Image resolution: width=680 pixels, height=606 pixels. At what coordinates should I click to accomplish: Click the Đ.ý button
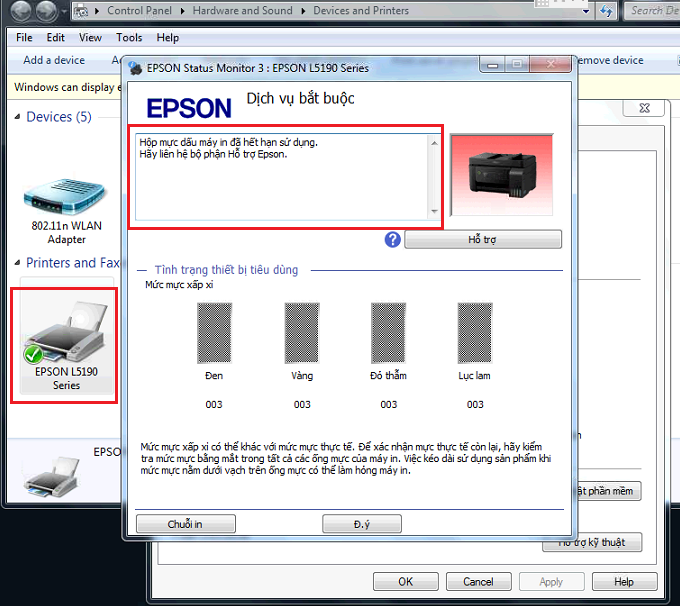(362, 524)
